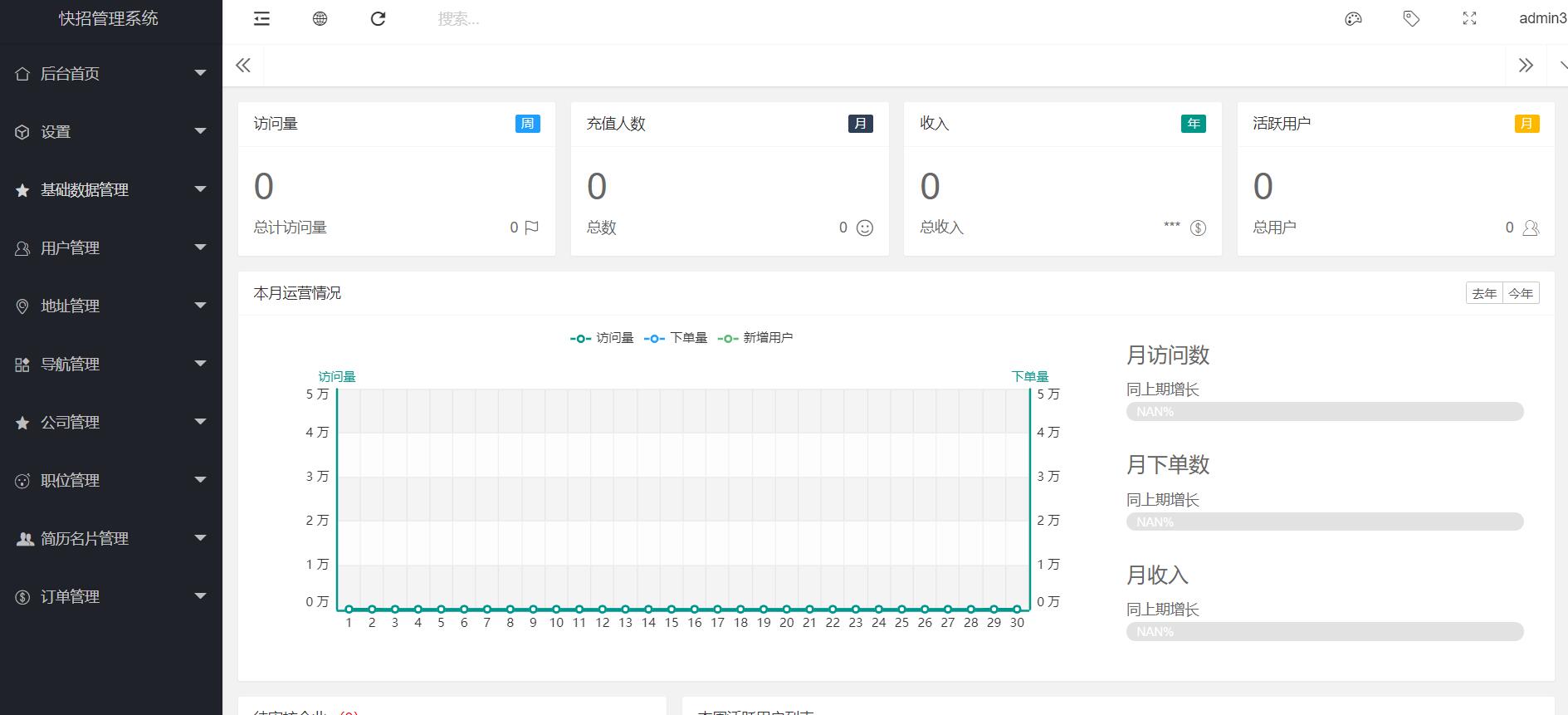The height and width of the screenshot is (715, 1568).
Task: Open the 后台首页 sidebar menu item
Action: pyautogui.click(x=111, y=74)
